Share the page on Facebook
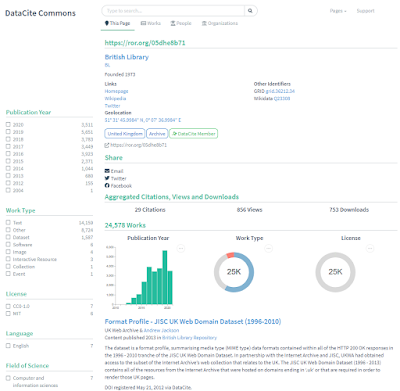 [x=118, y=186]
